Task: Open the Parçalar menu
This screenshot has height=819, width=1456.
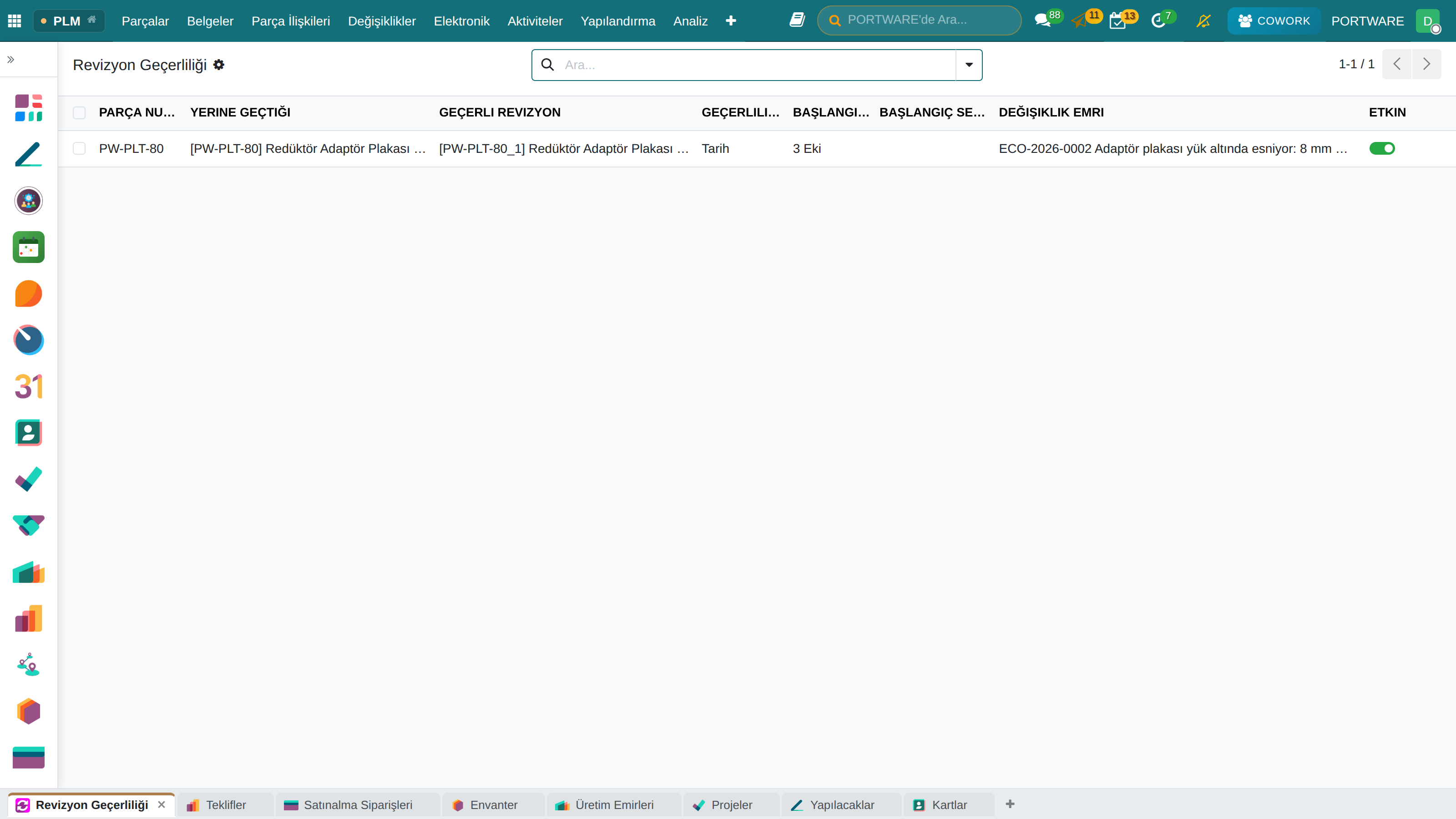Action: click(x=145, y=21)
